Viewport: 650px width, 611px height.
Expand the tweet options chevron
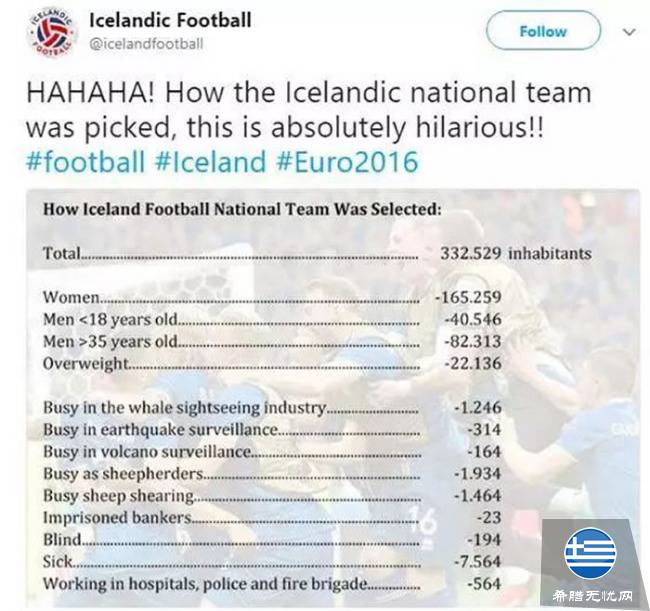(628, 32)
